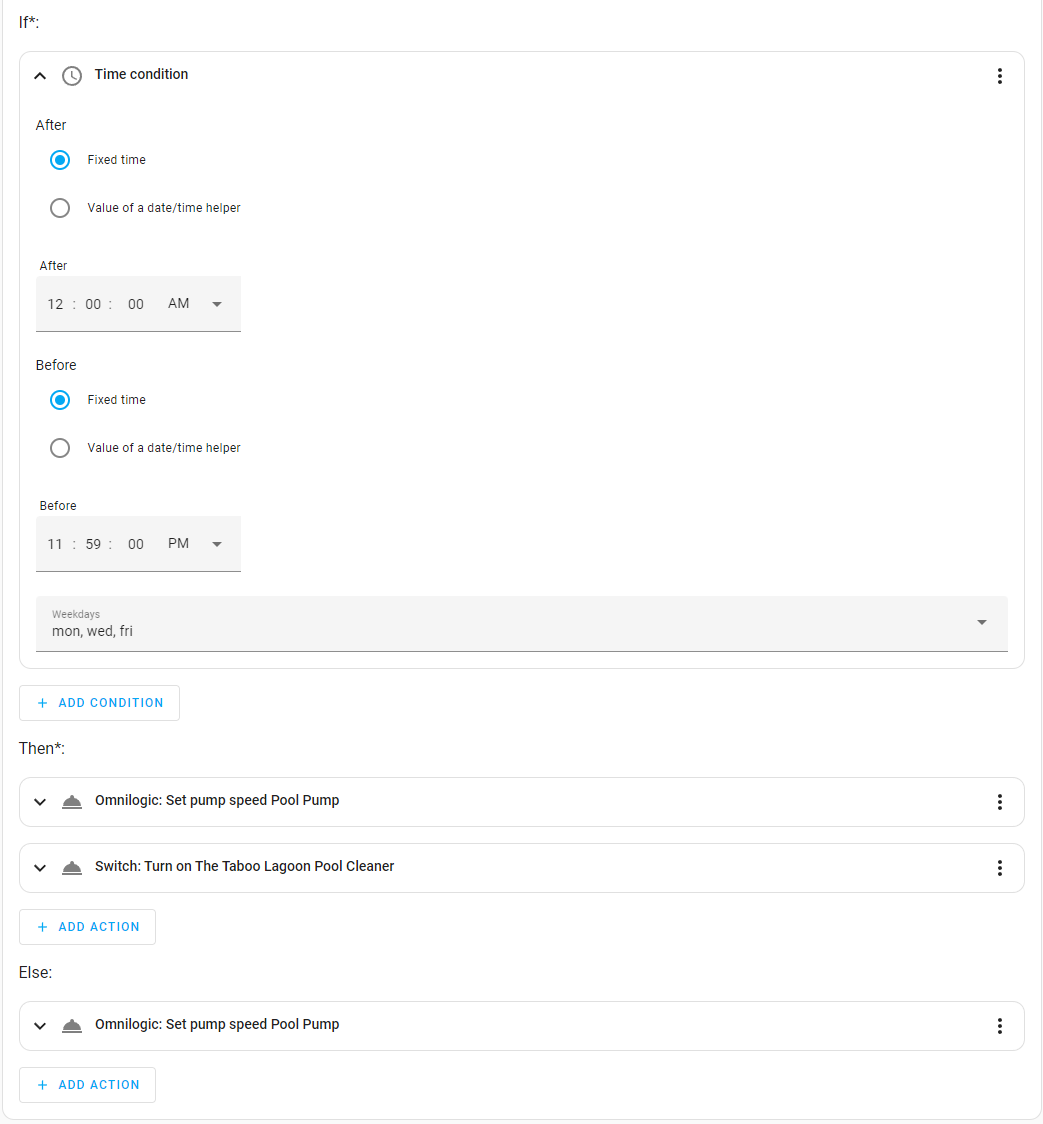This screenshot has width=1043, height=1124.
Task: Open the Time condition overflow menu
Action: [999, 75]
